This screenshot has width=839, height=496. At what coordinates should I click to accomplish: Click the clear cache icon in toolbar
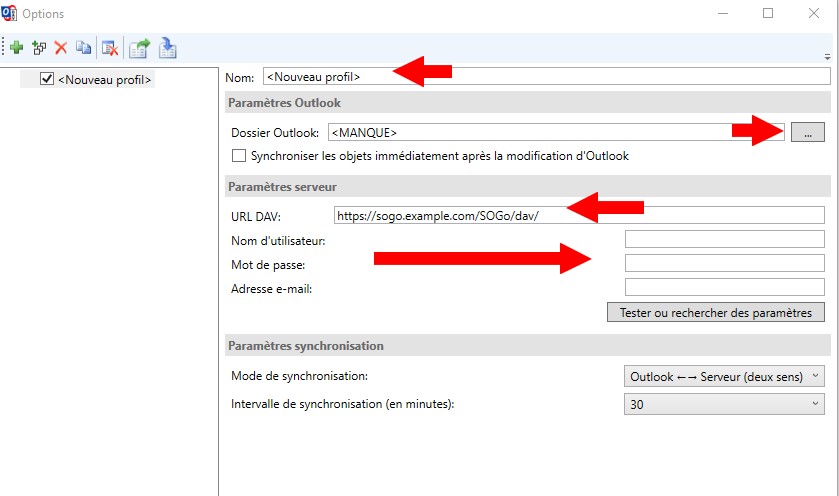click(110, 47)
